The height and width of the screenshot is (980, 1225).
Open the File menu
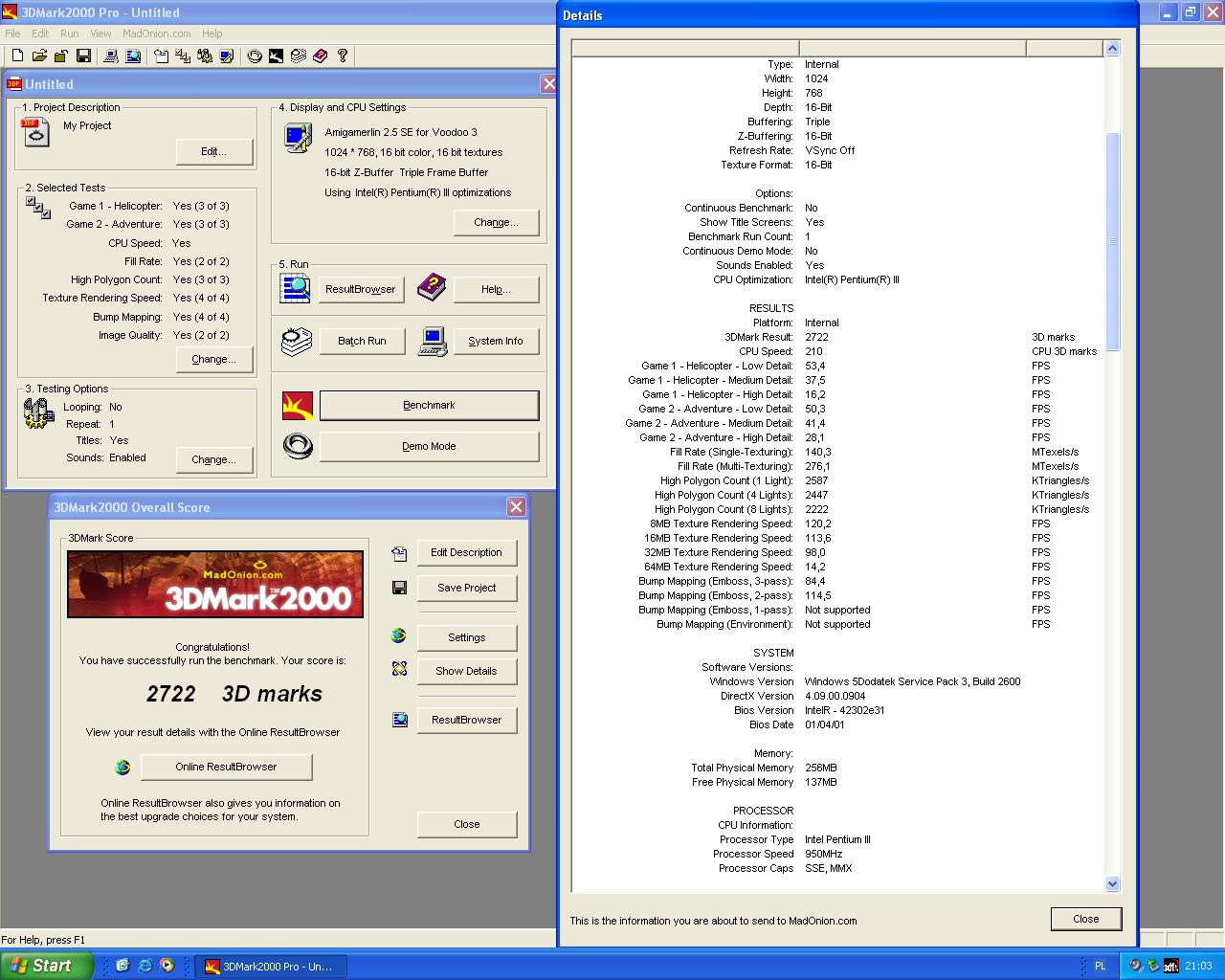click(12, 33)
